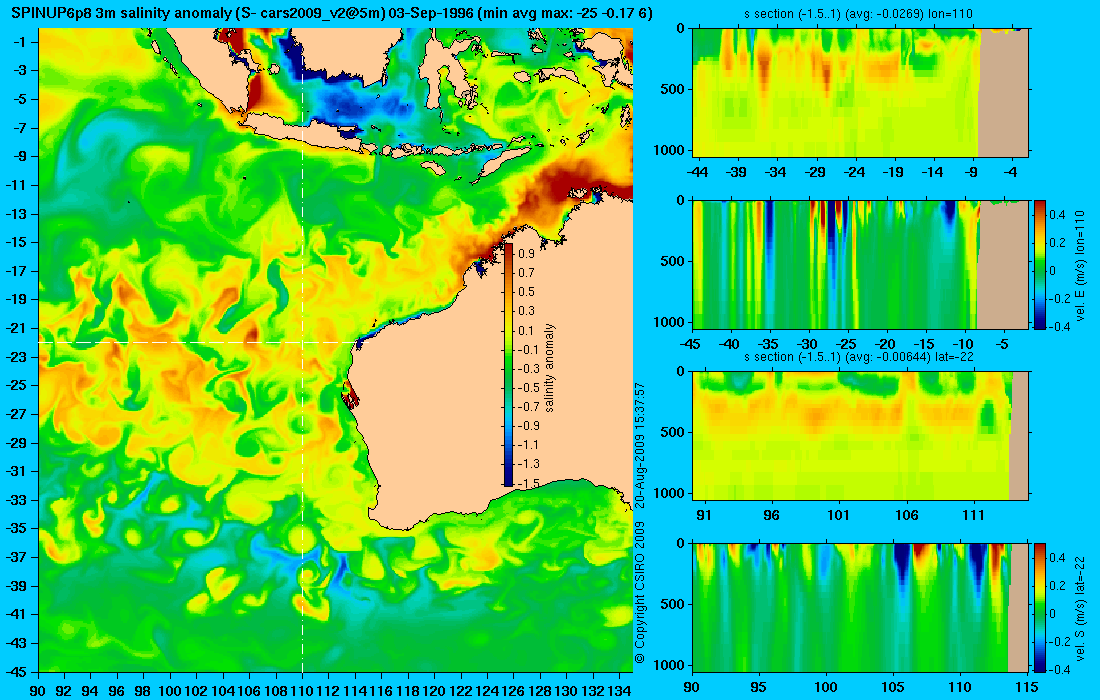Click the 111 tick under lat=-22 salinity section

click(974, 516)
